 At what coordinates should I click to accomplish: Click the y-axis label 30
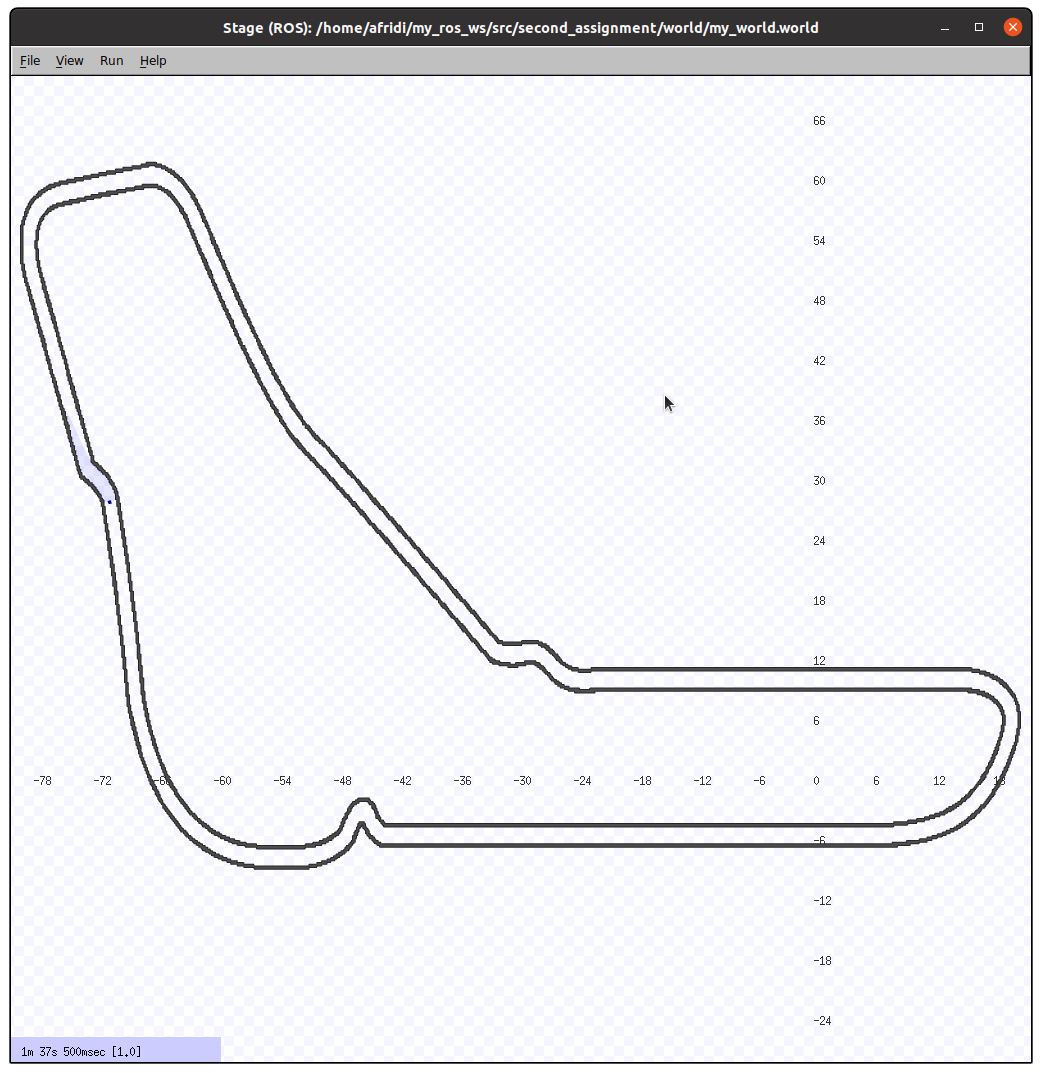tap(819, 481)
